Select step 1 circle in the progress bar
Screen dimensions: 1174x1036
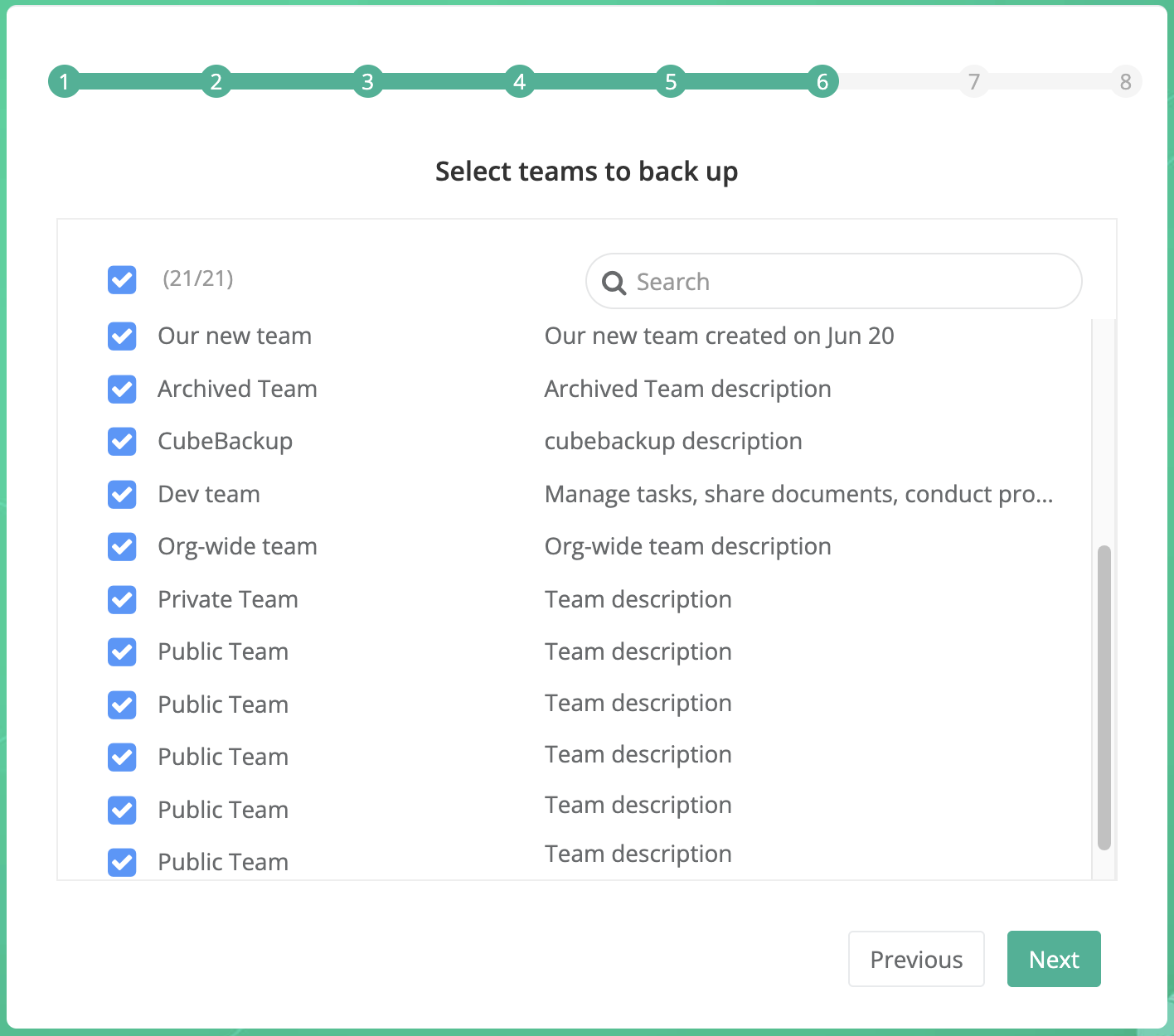tap(64, 81)
